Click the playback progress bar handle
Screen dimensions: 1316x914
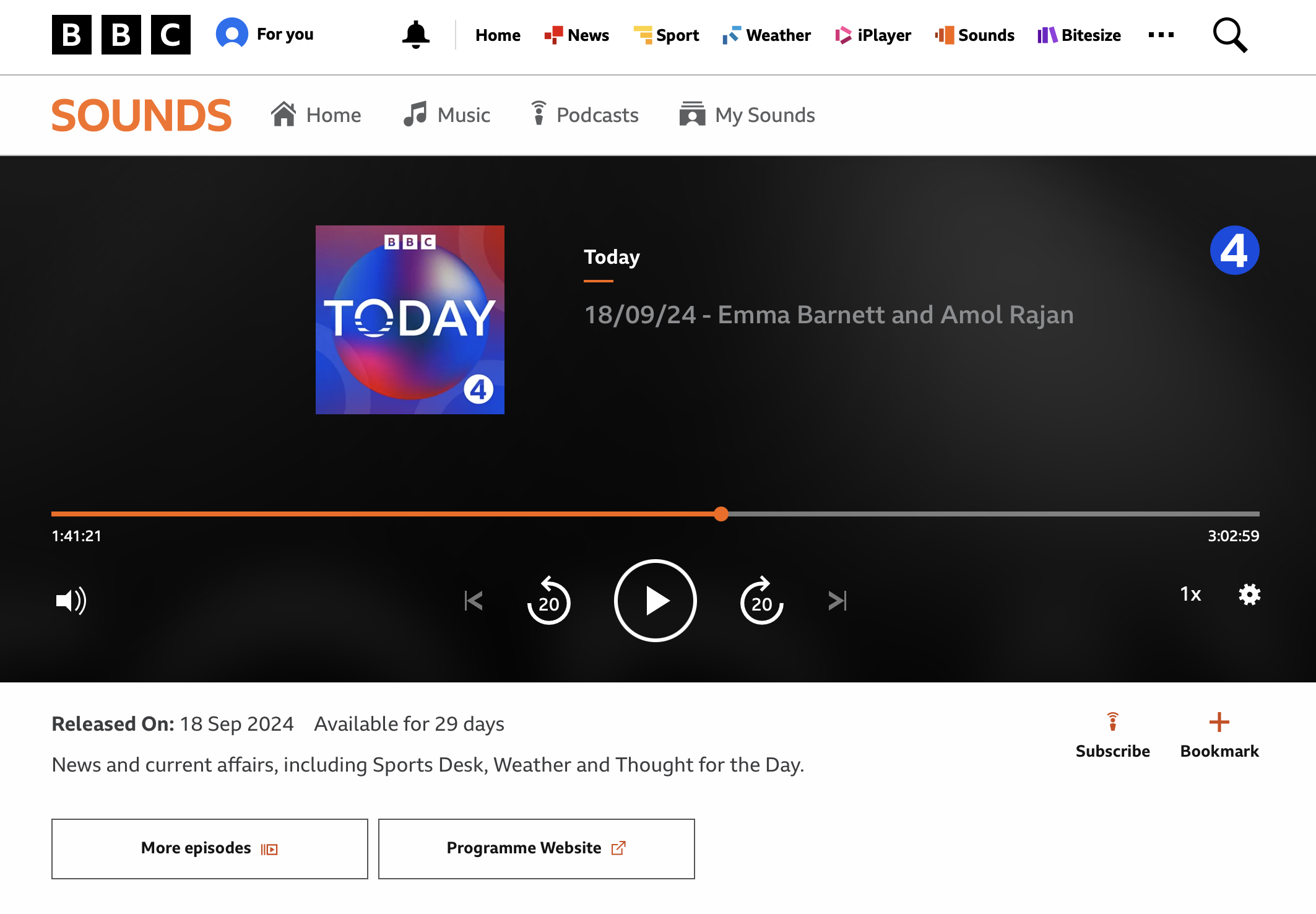click(721, 514)
